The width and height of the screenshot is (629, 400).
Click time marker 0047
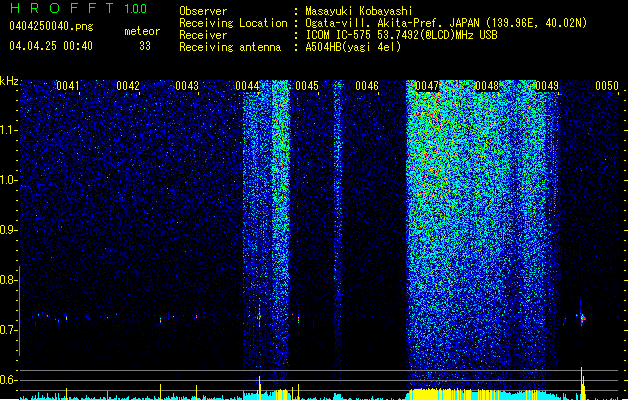tap(427, 86)
